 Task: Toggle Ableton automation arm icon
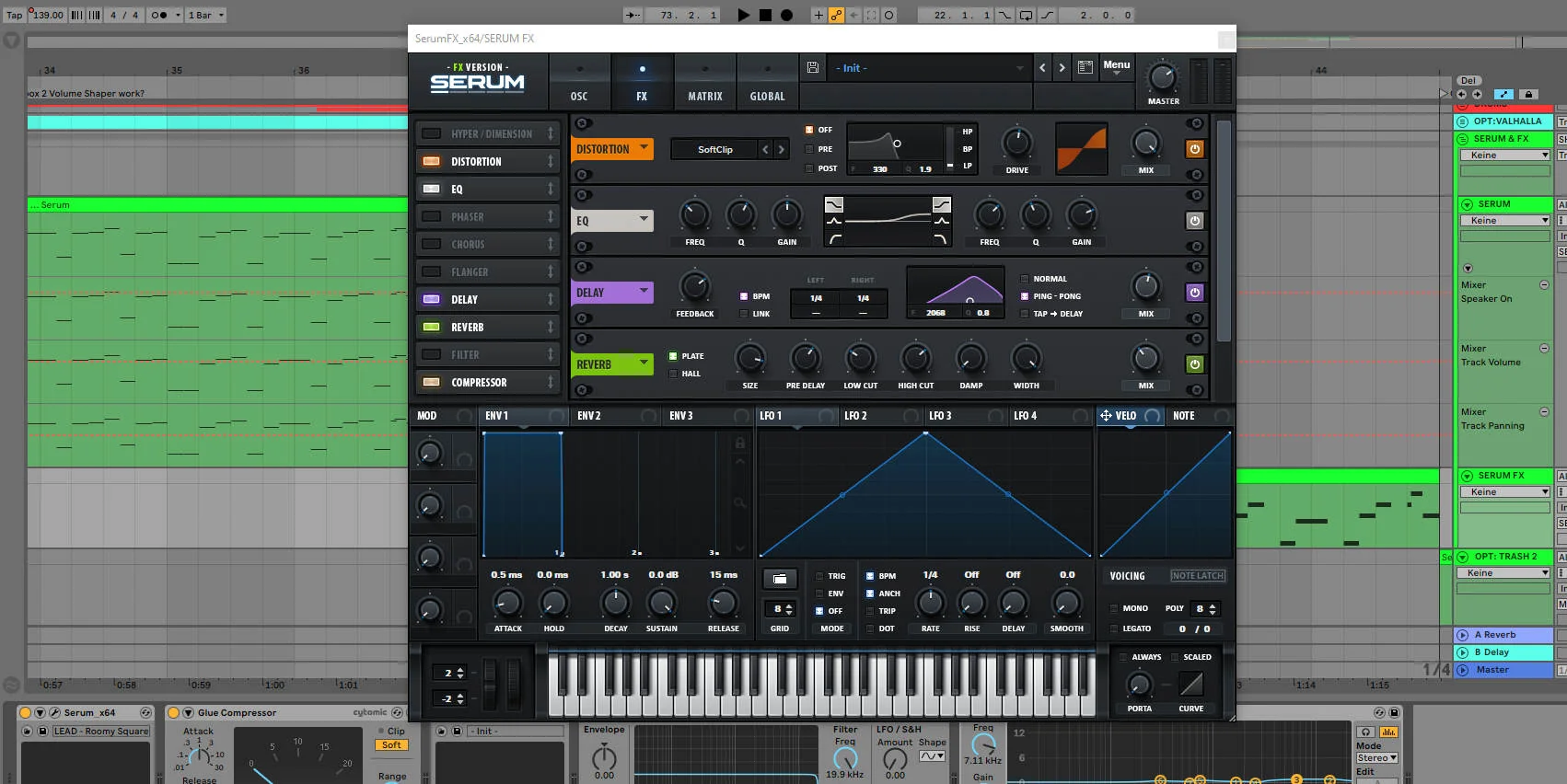point(836,15)
